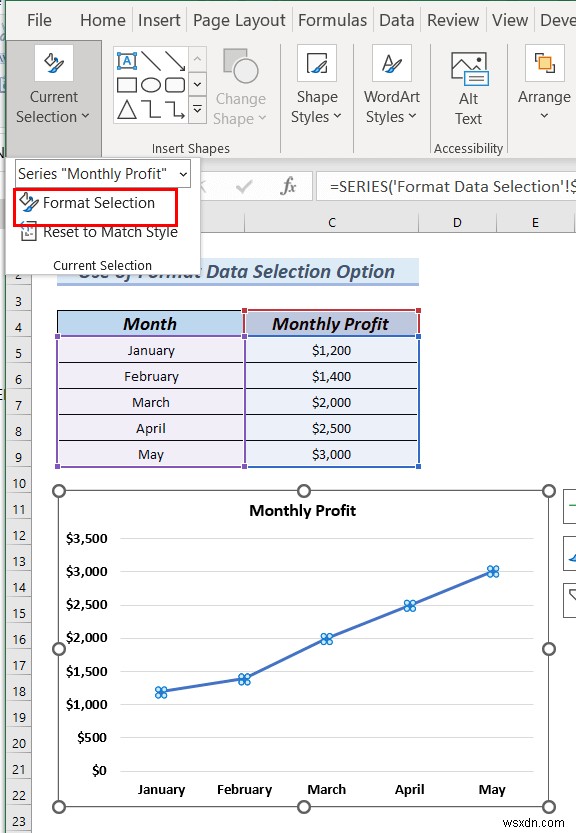Select the $3,000 table cell
Viewport: 576px width, 833px height.
coord(331,454)
